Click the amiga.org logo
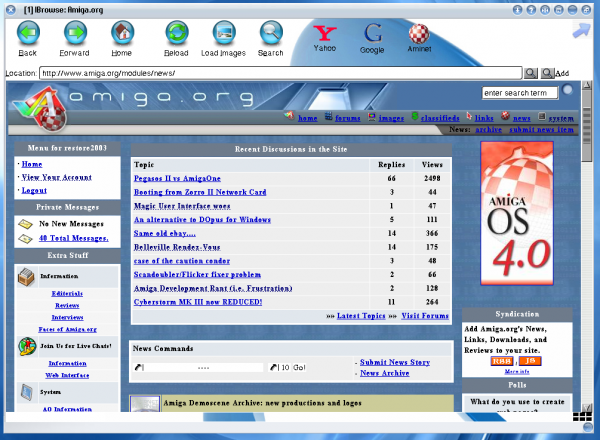The image size is (600, 440). tap(42, 109)
